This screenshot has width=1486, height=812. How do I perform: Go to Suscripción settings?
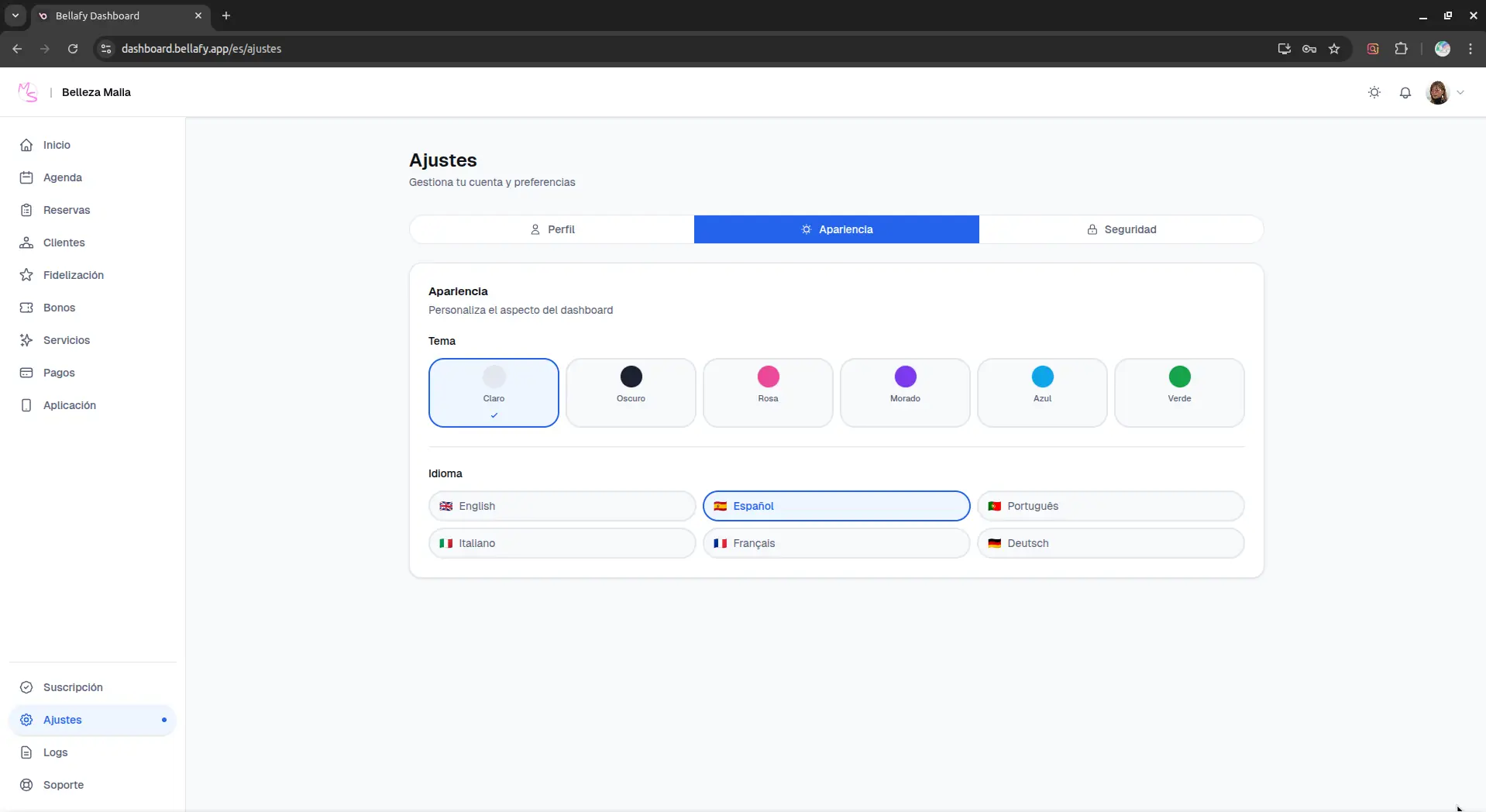(74, 687)
